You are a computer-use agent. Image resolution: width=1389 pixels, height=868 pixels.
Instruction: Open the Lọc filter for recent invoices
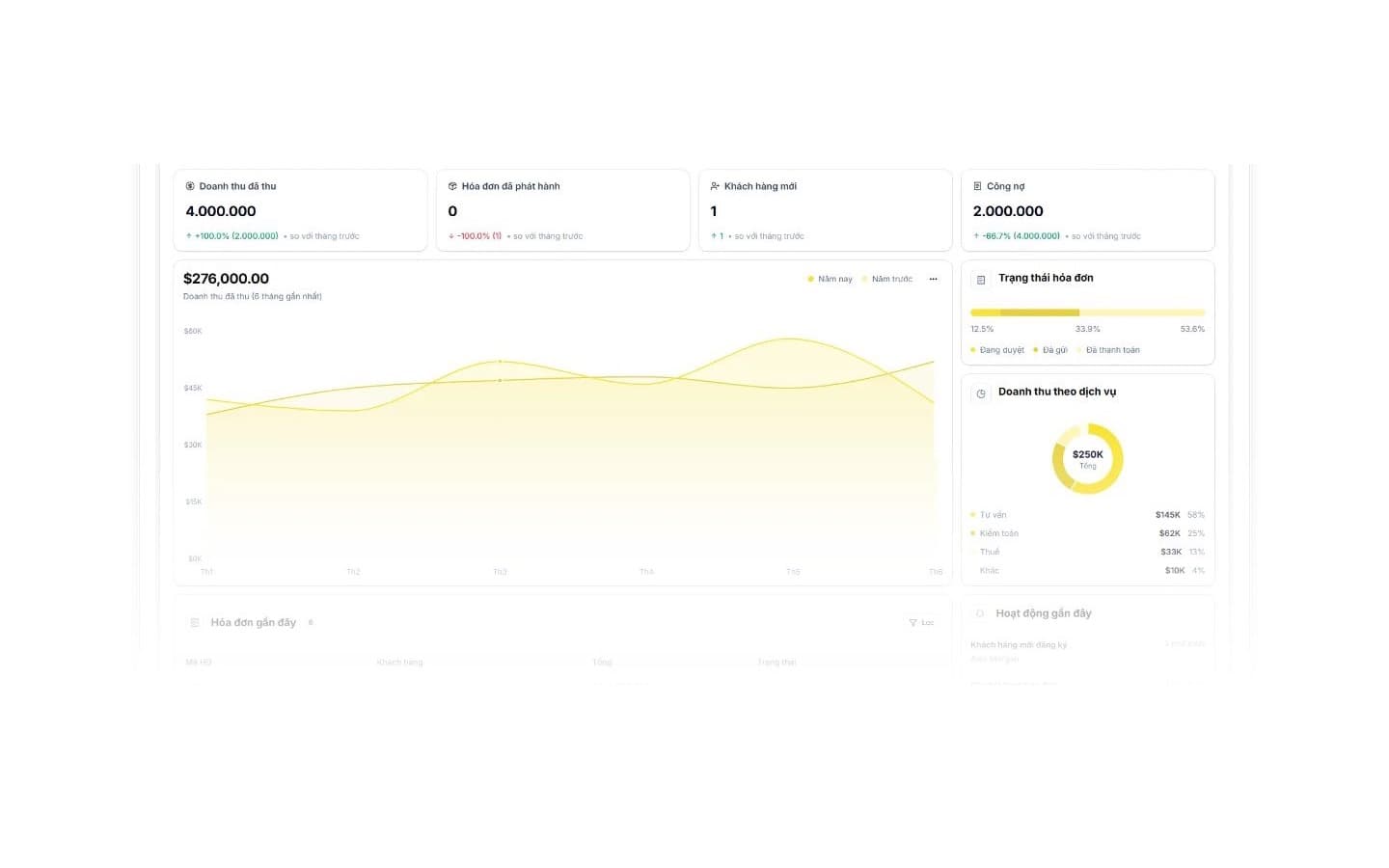click(921, 623)
